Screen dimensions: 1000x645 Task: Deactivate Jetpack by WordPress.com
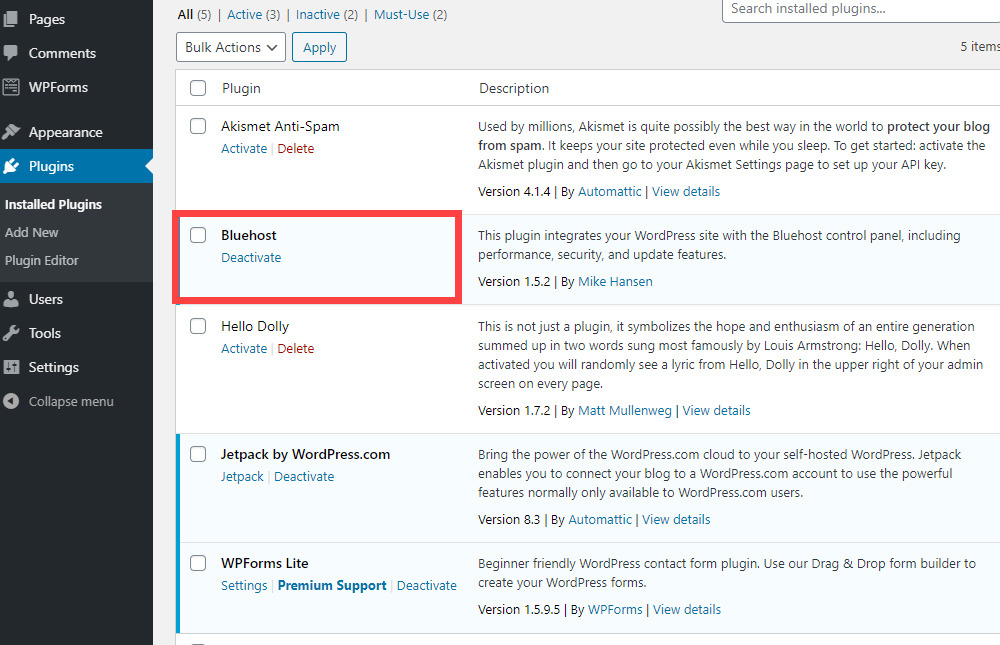[304, 477]
